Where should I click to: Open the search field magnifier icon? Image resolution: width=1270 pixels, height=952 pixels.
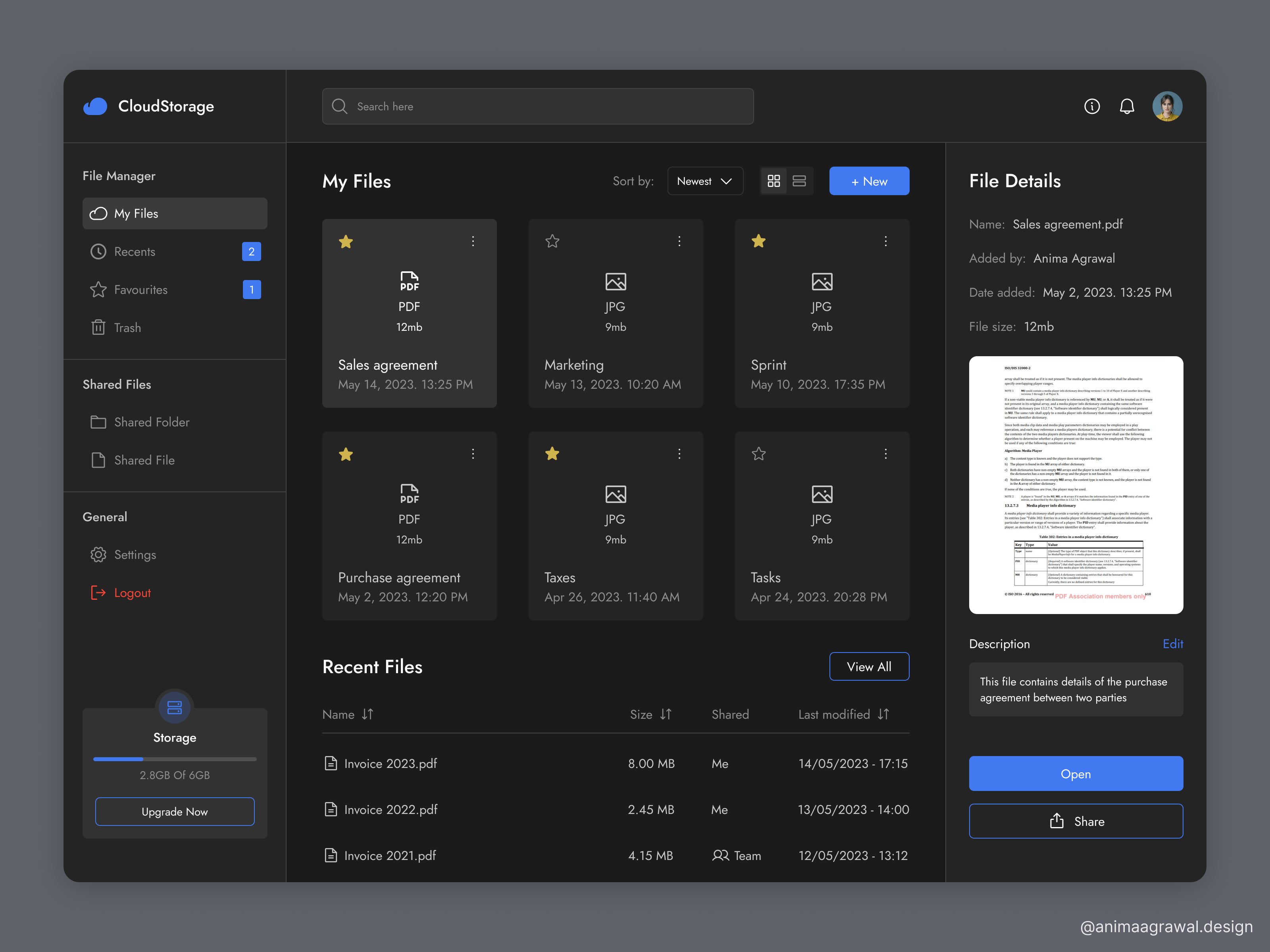click(339, 106)
